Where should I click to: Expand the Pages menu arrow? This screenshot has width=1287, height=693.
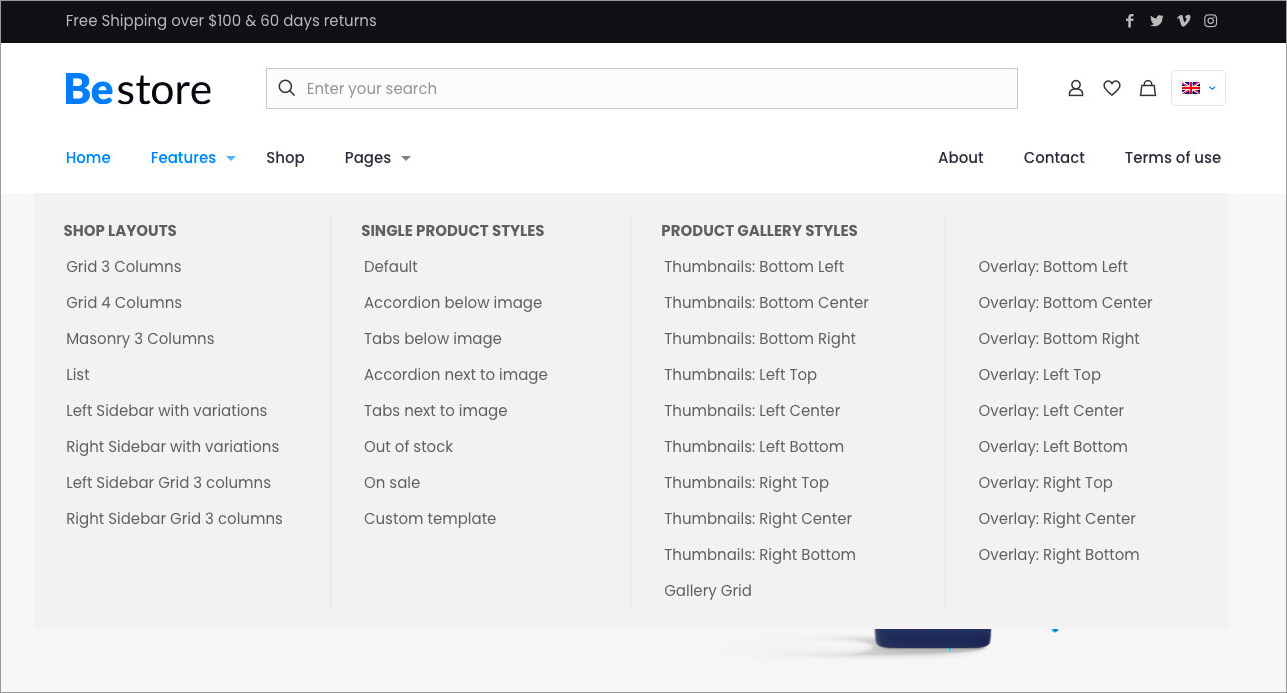(x=406, y=158)
